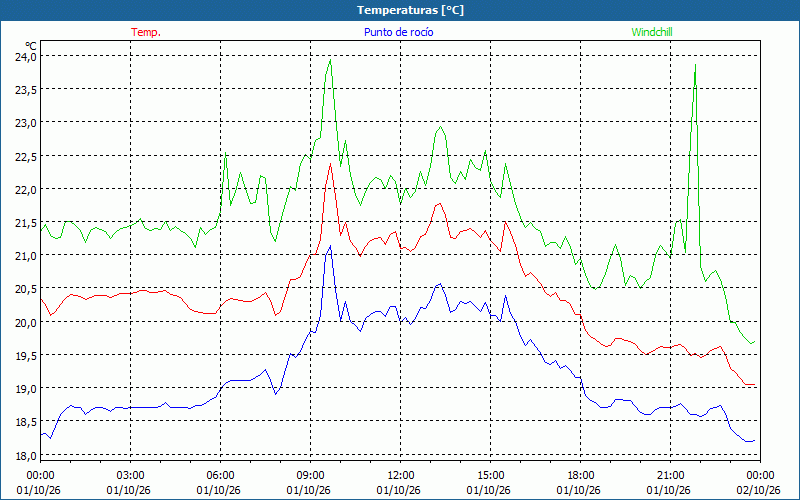Viewport: 800px width, 500px height.
Task: Click the "21,5" y-axis value
Action: [x=26, y=222]
